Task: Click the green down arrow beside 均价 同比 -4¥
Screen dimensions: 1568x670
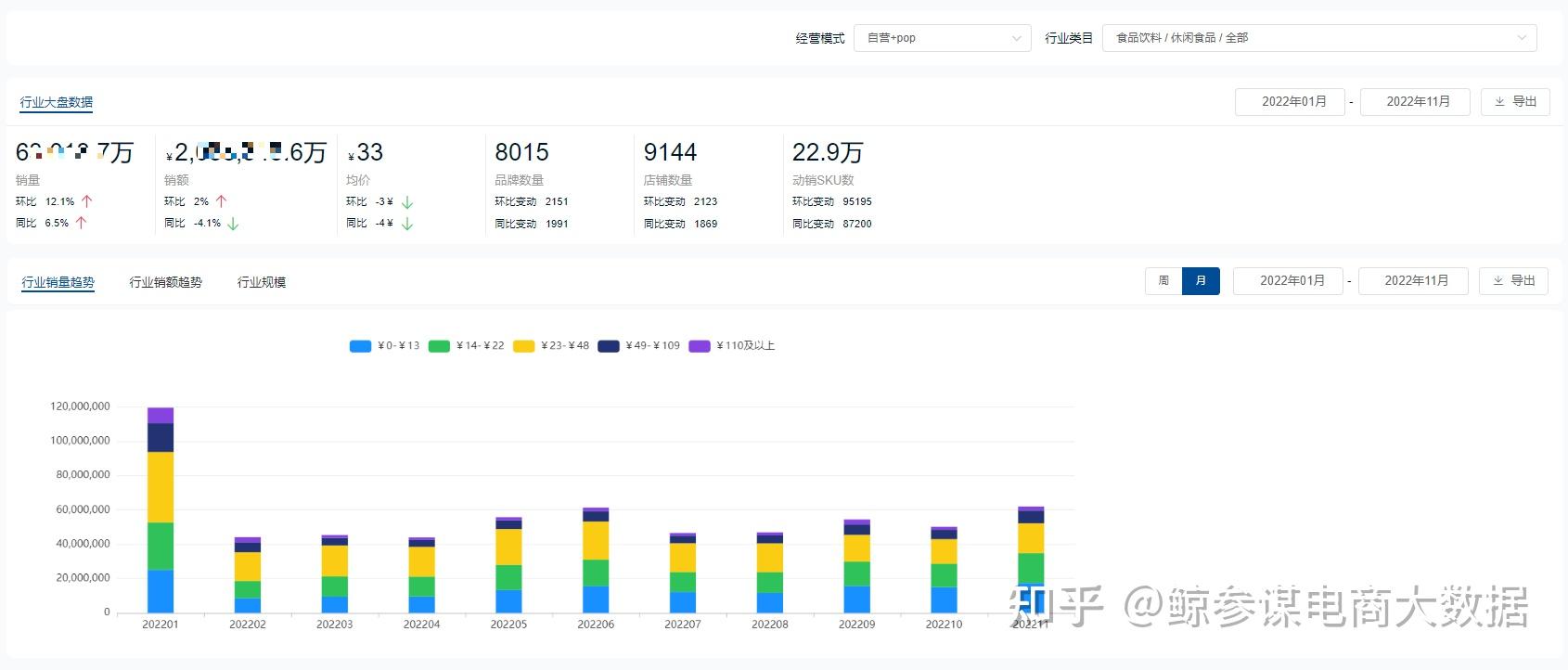Action: 407,224
